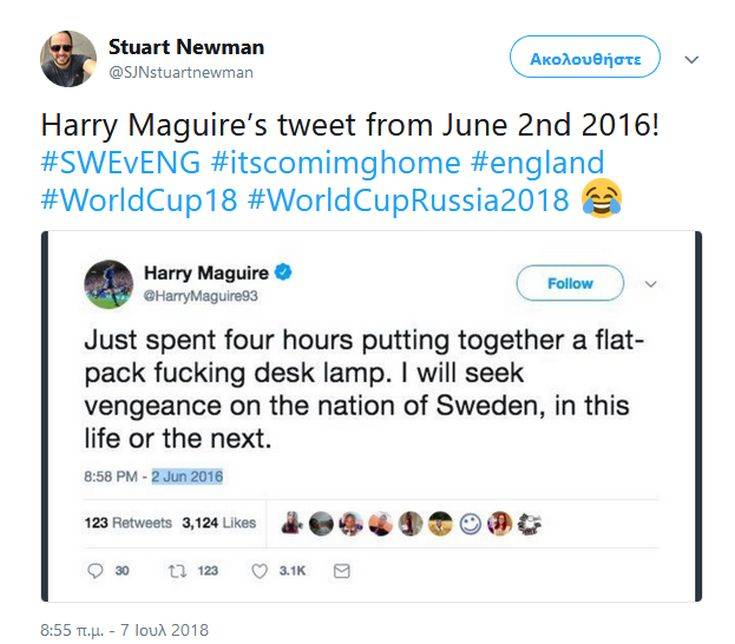Open Harry Maguire's profile picture
Screen dimensions: 735x644
(x=108, y=284)
